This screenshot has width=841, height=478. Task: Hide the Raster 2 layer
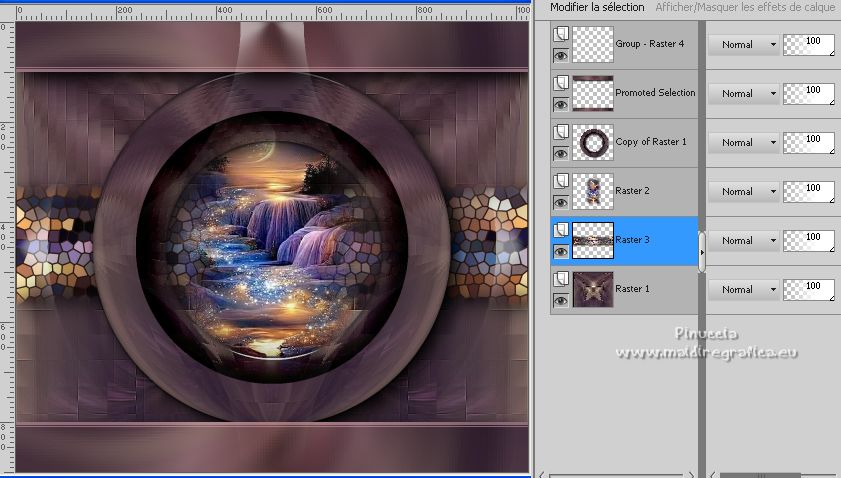tap(560, 202)
